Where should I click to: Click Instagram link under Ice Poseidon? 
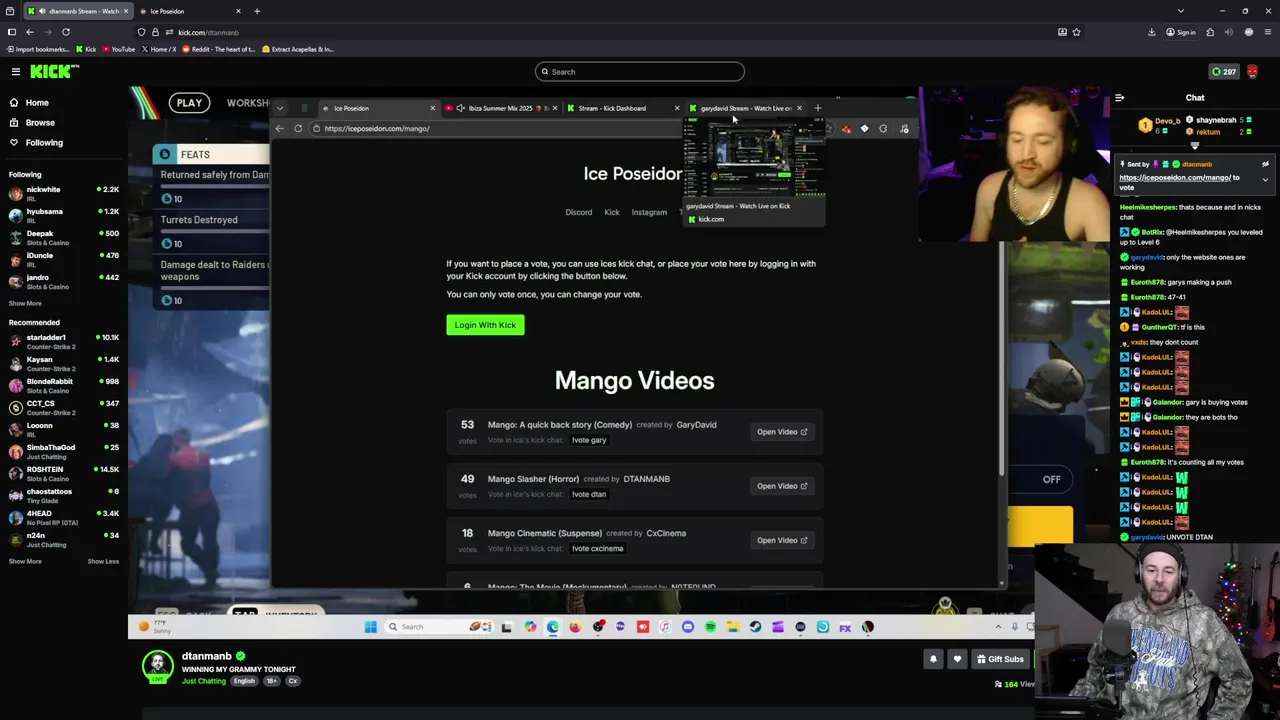click(x=648, y=212)
